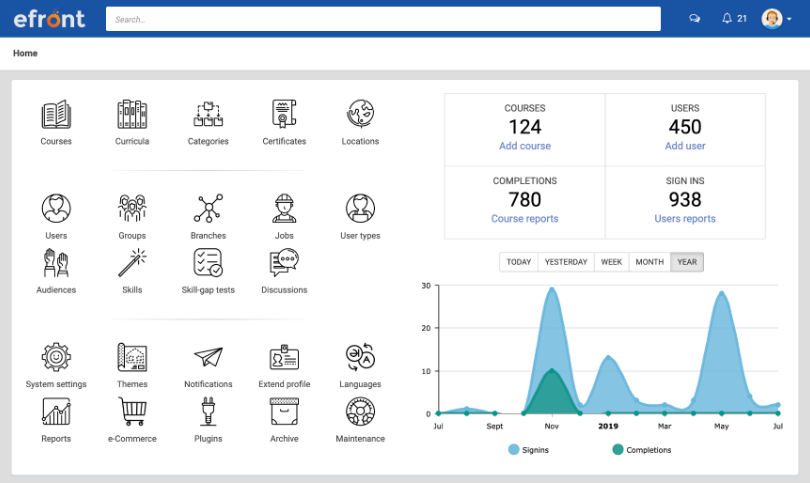The height and width of the screenshot is (483, 810).
Task: Open the Skills magic wand icon
Action: [132, 262]
